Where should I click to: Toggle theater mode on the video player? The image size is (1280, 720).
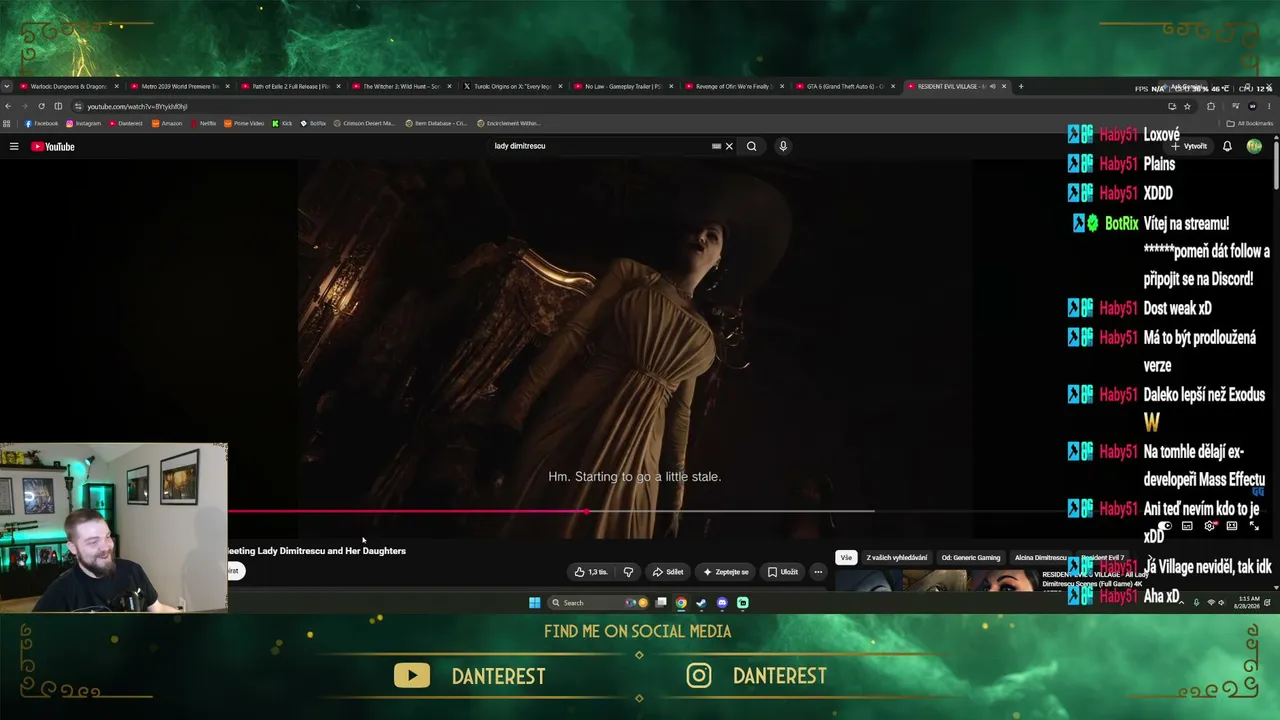click(1232, 526)
